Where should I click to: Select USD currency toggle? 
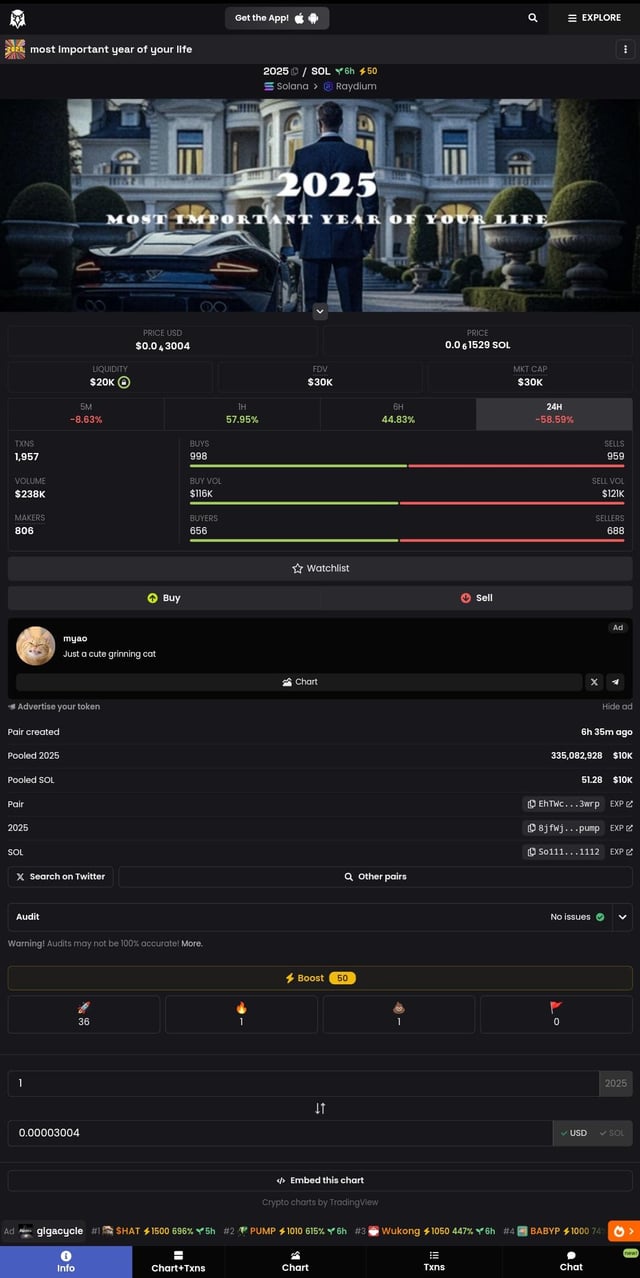(573, 1133)
